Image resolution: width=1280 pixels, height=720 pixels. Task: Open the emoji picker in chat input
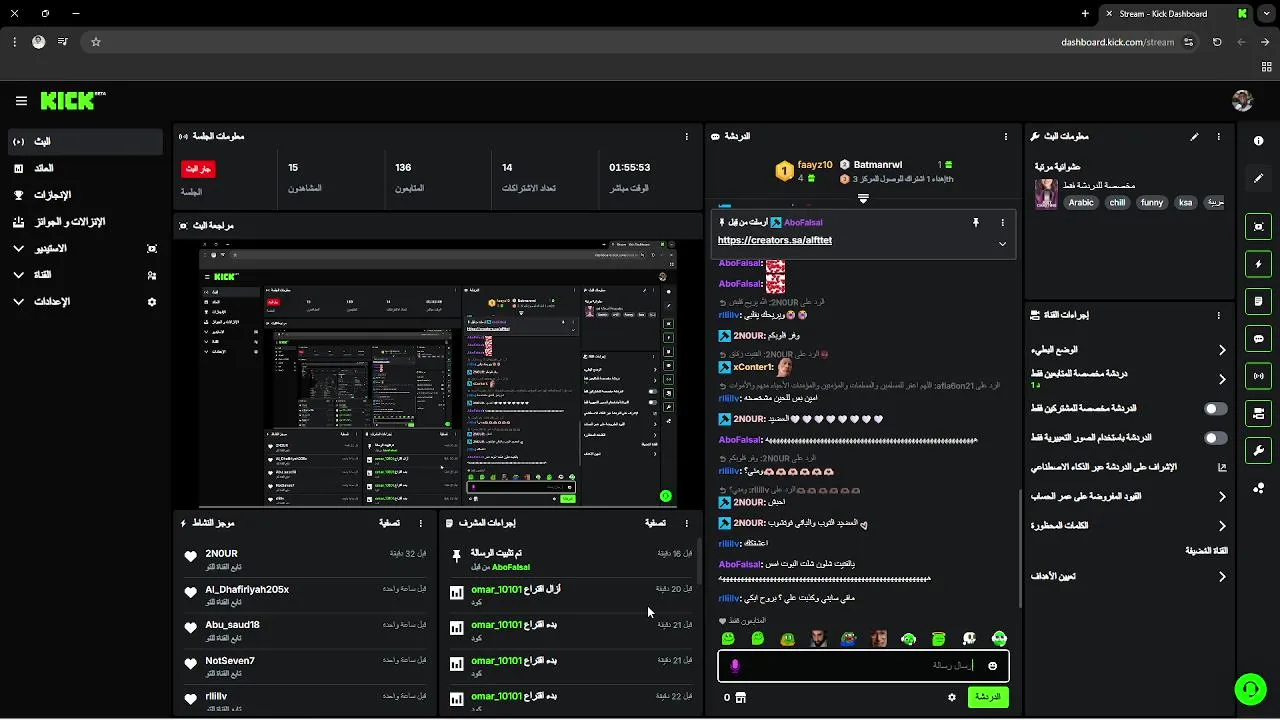click(992, 666)
